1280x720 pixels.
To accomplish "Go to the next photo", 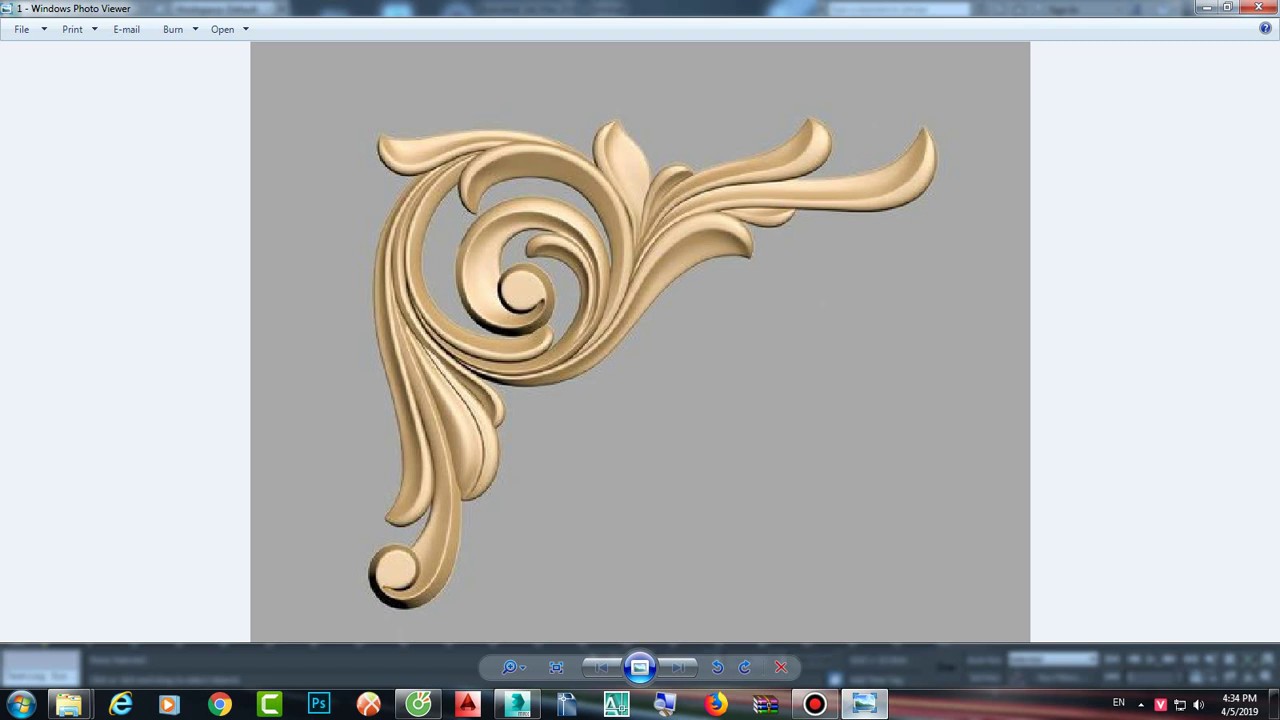I will coord(678,667).
